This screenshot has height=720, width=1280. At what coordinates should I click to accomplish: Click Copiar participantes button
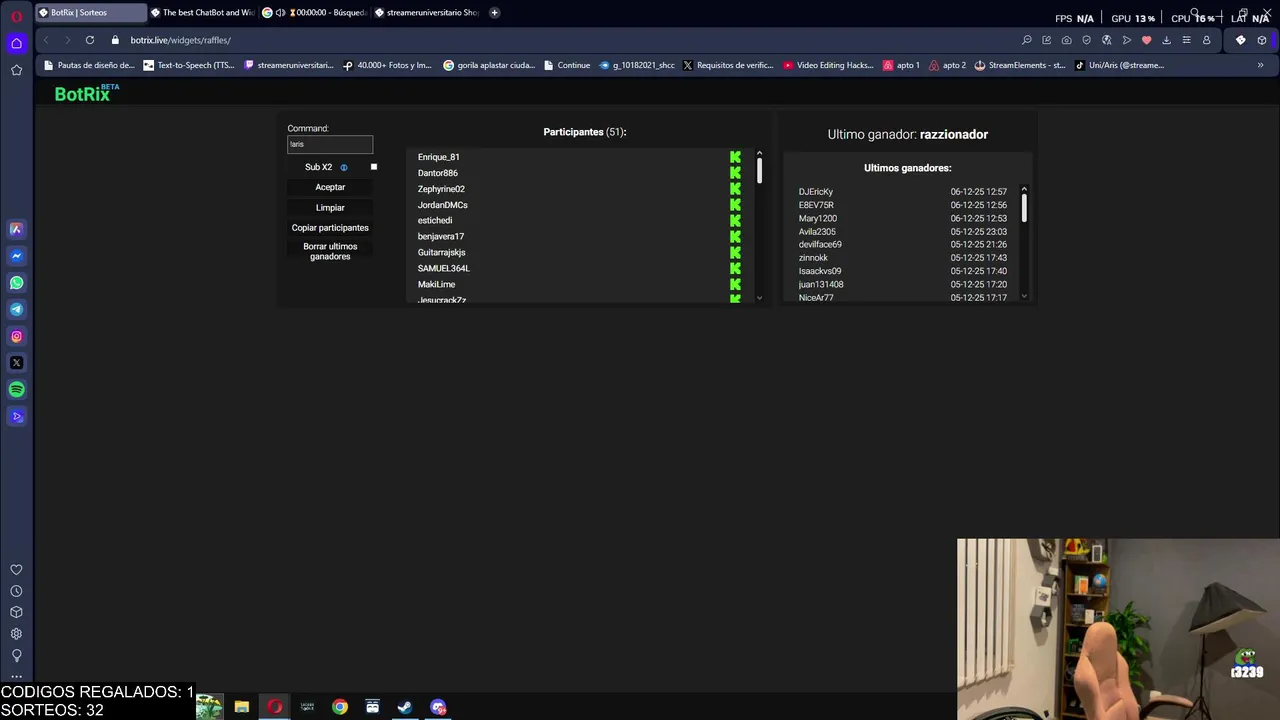click(330, 228)
